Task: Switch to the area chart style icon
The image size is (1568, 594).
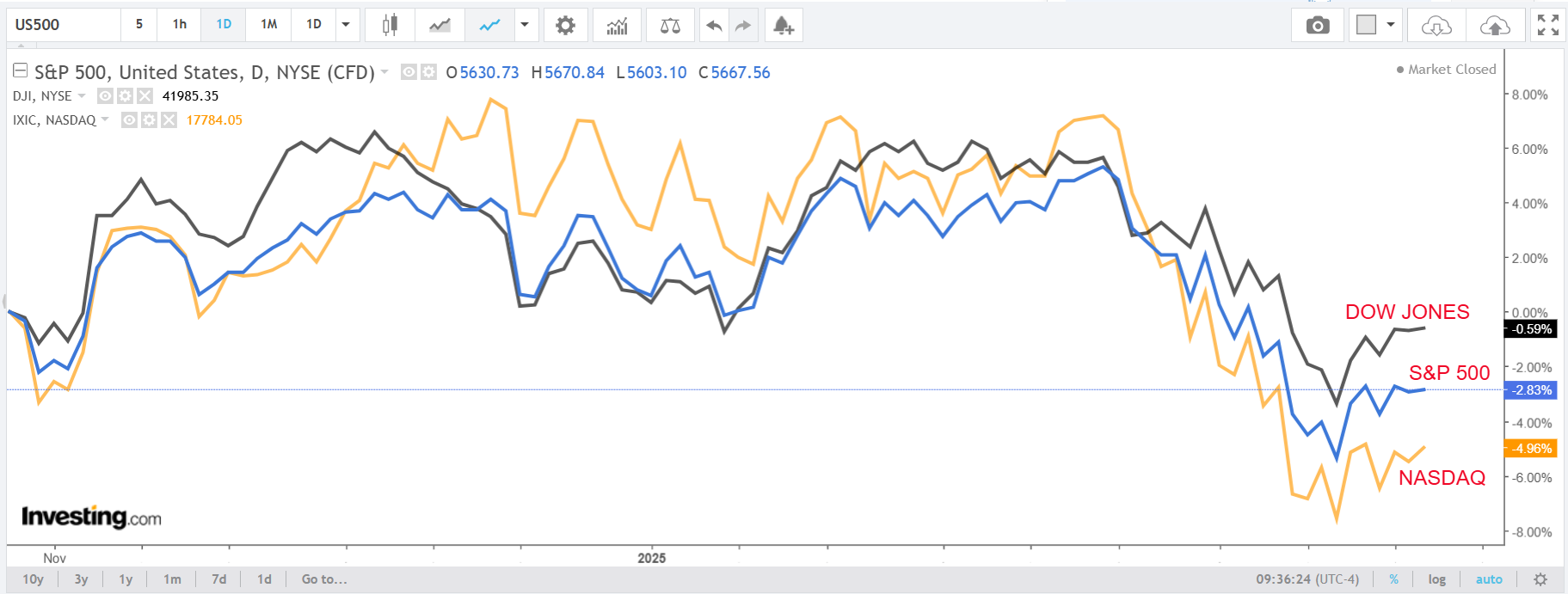Action: pyautogui.click(x=440, y=25)
